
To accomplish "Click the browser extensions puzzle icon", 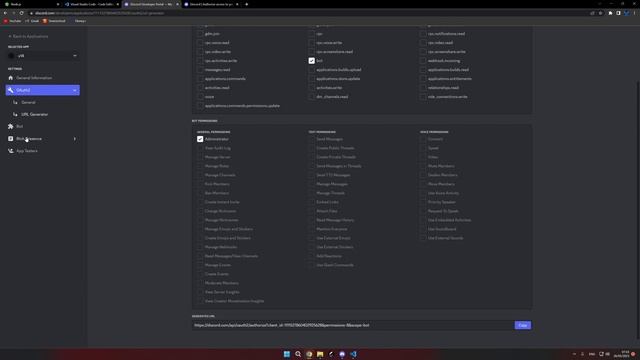I will 610,13.
